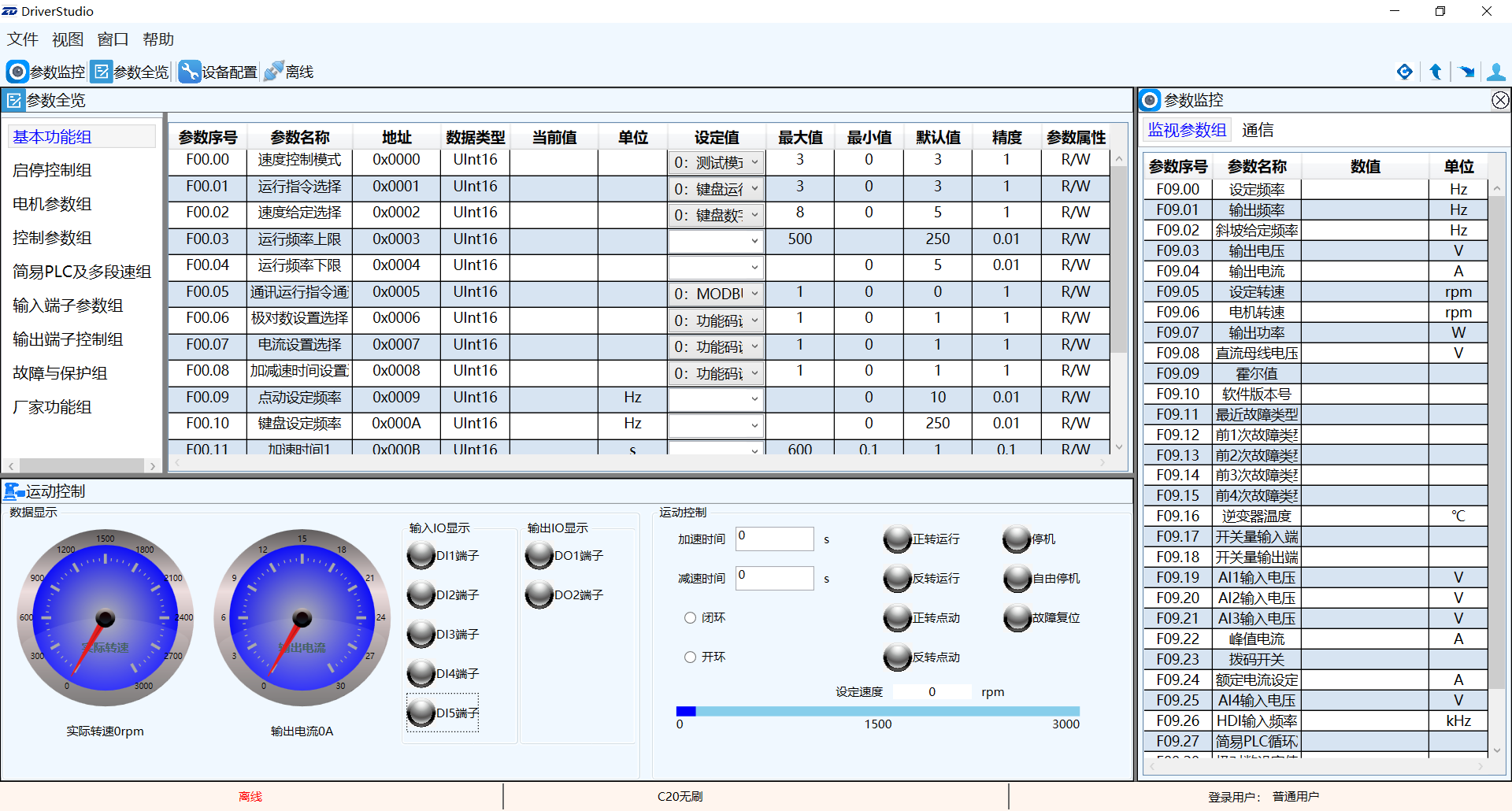Switch to the 通信 tab
This screenshot has height=811, width=1512.
click(1258, 130)
